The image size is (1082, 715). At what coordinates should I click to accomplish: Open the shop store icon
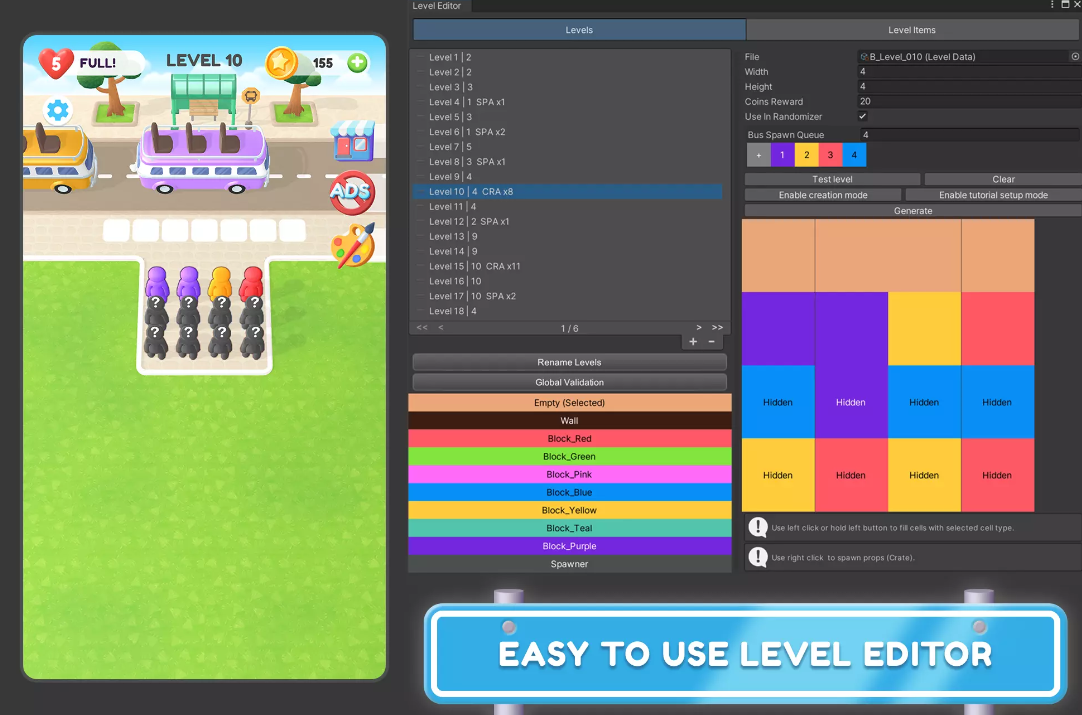pyautogui.click(x=352, y=142)
